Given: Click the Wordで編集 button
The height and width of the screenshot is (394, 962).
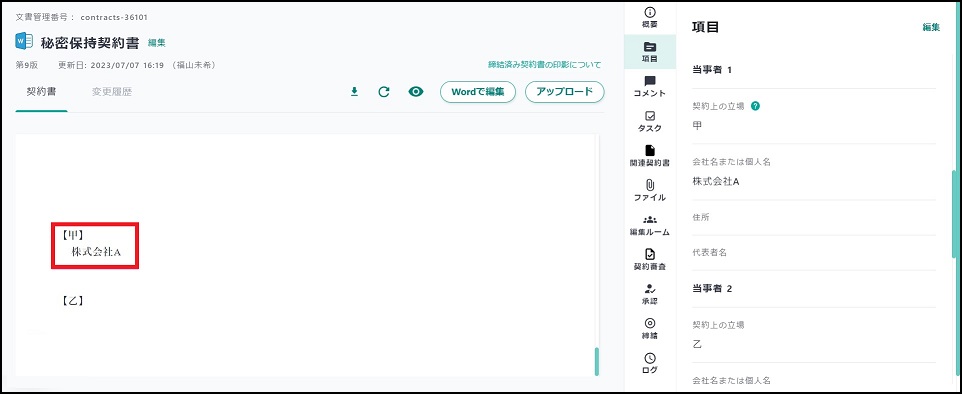Looking at the screenshot, I should tap(478, 92).
